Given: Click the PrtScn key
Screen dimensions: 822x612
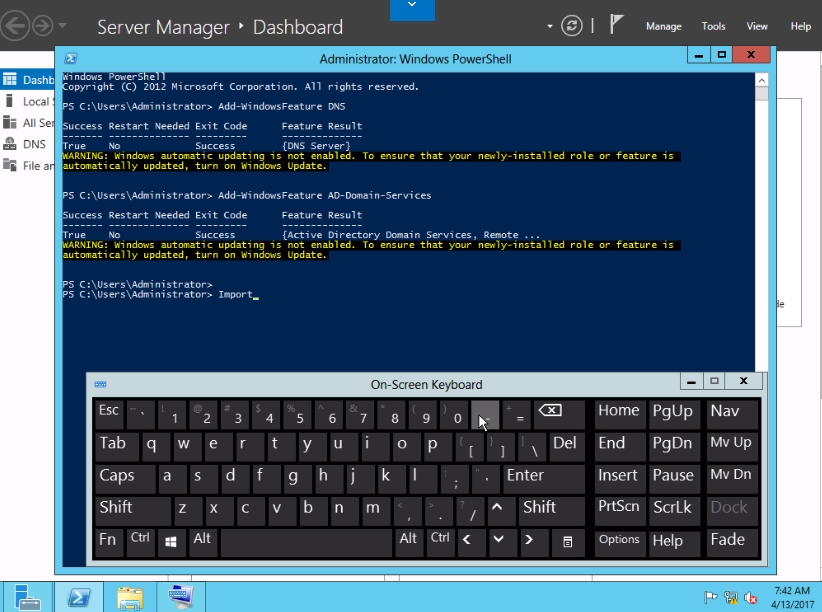Looking at the screenshot, I should (x=619, y=510).
